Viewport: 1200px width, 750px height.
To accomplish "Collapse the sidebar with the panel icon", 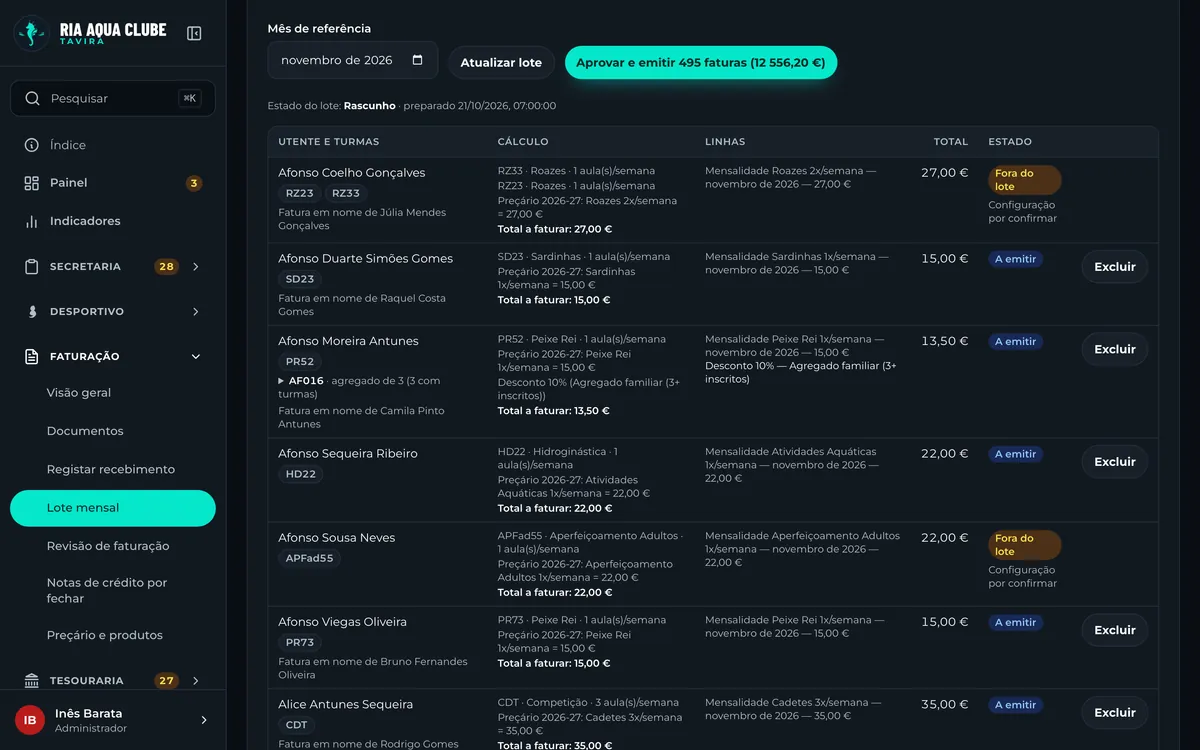I will coord(194,33).
